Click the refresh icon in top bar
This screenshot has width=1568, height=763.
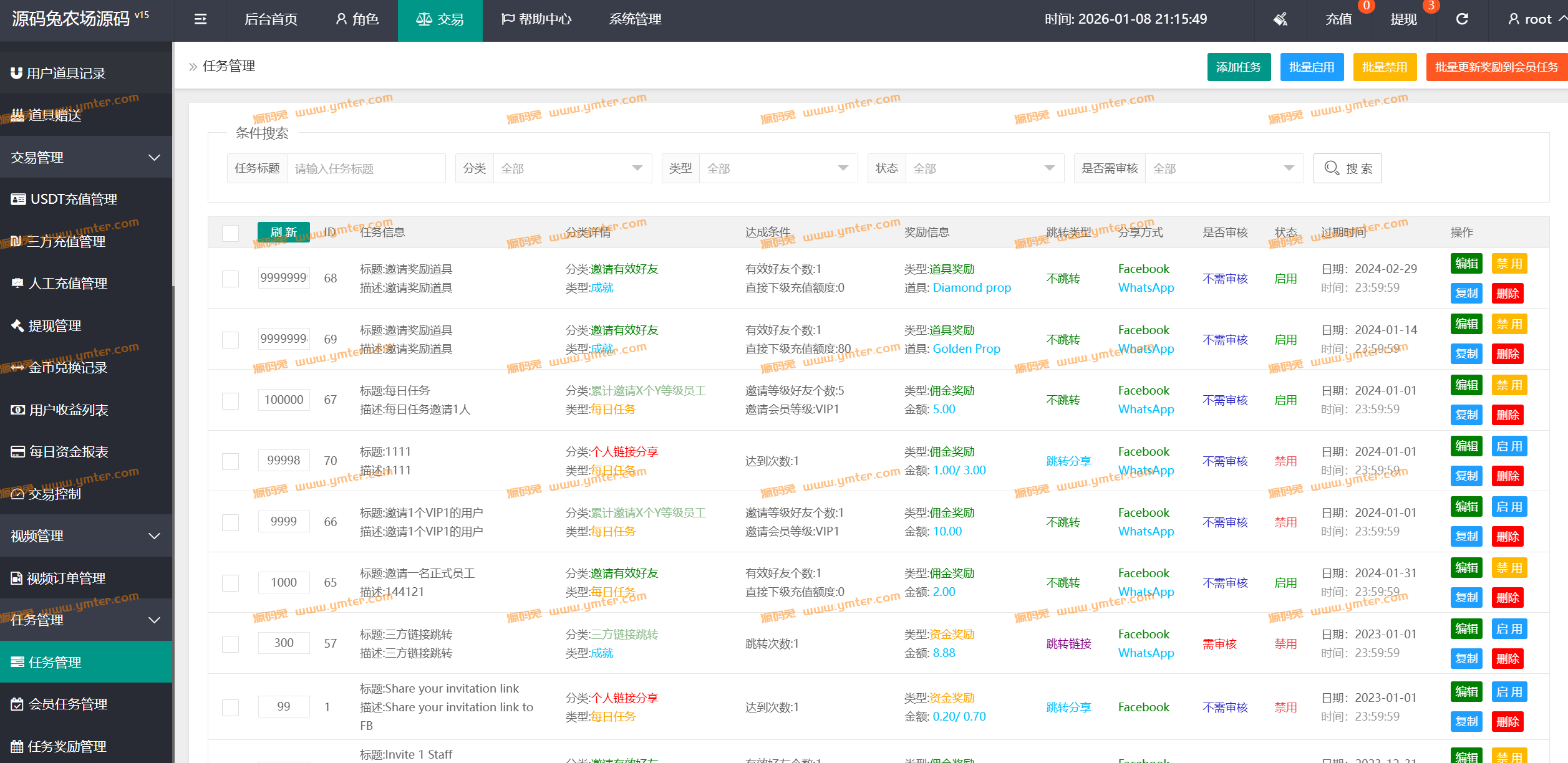pos(1462,19)
